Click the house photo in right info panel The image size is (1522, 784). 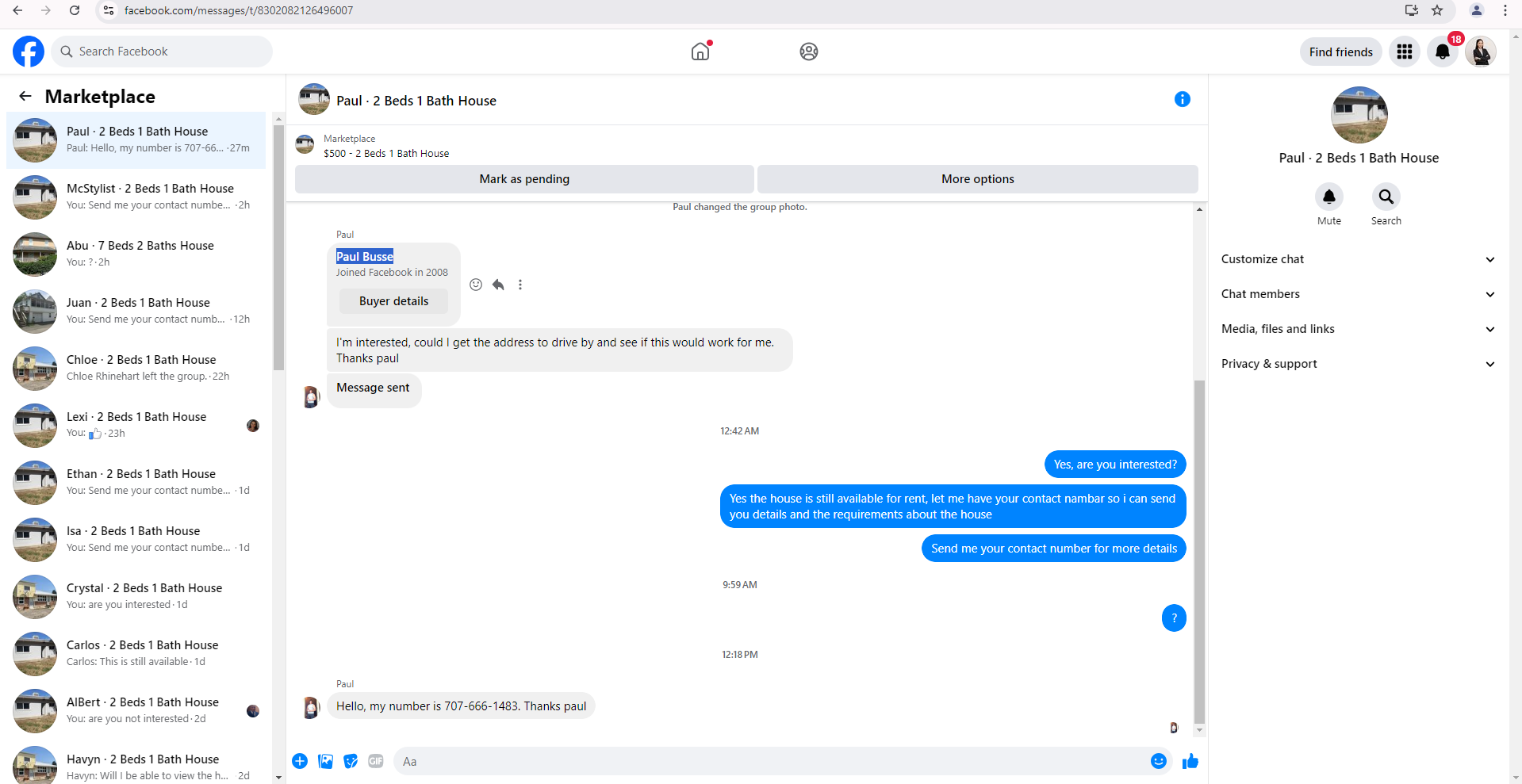[1359, 115]
